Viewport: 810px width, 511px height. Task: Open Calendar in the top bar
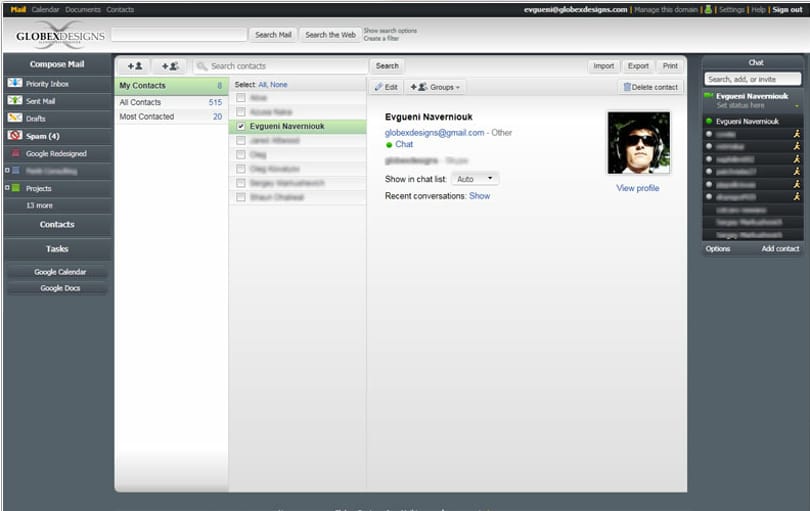pos(45,9)
